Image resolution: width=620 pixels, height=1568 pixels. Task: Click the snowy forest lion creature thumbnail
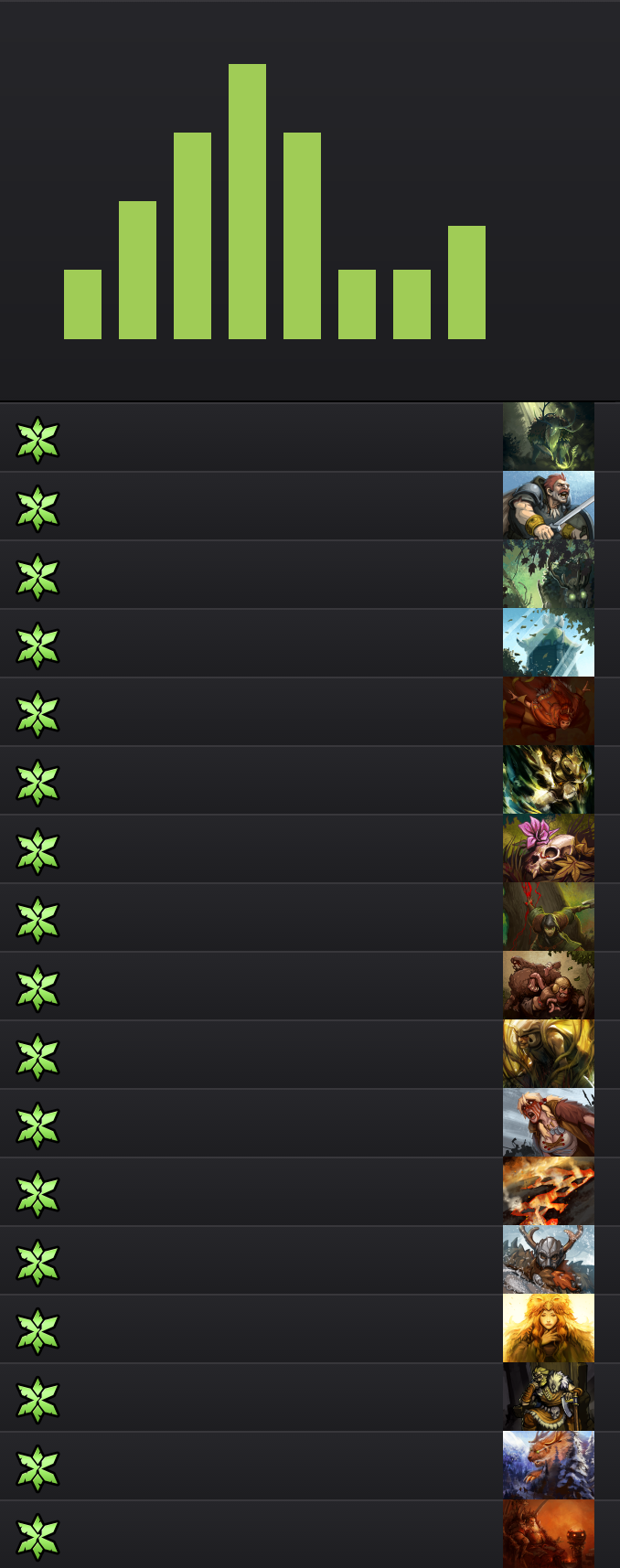click(x=549, y=1466)
